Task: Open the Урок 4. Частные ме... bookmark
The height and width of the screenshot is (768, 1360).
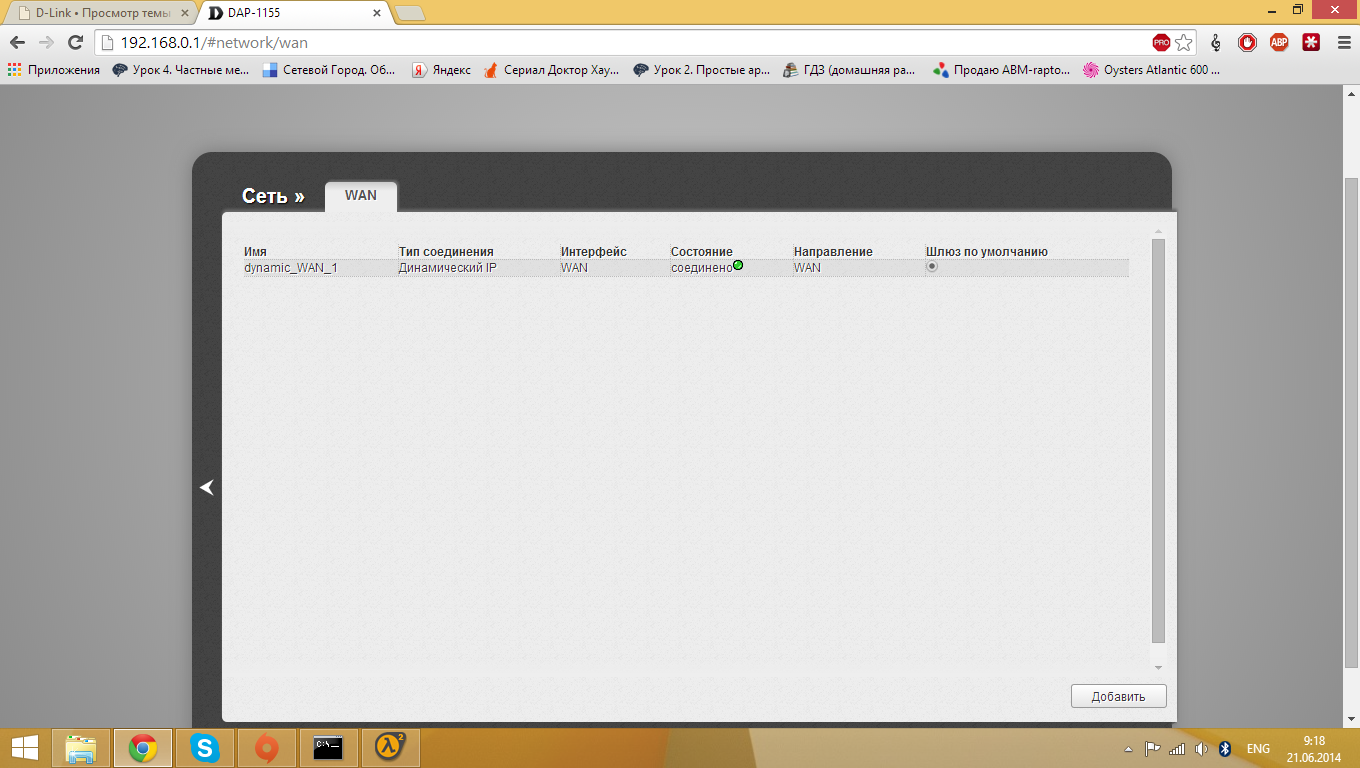Action: pos(181,70)
